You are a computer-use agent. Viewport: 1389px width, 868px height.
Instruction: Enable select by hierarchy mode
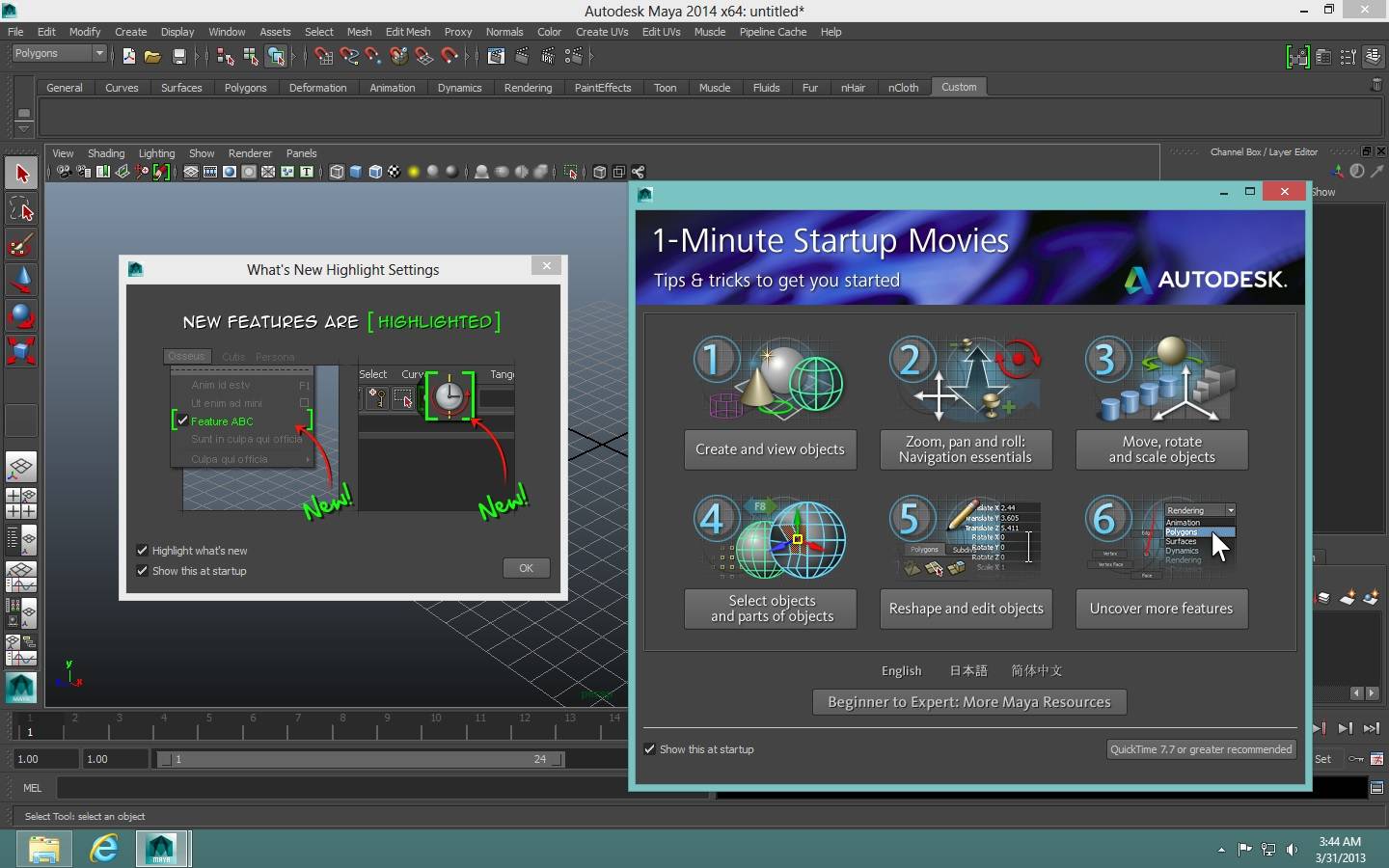tap(226, 57)
